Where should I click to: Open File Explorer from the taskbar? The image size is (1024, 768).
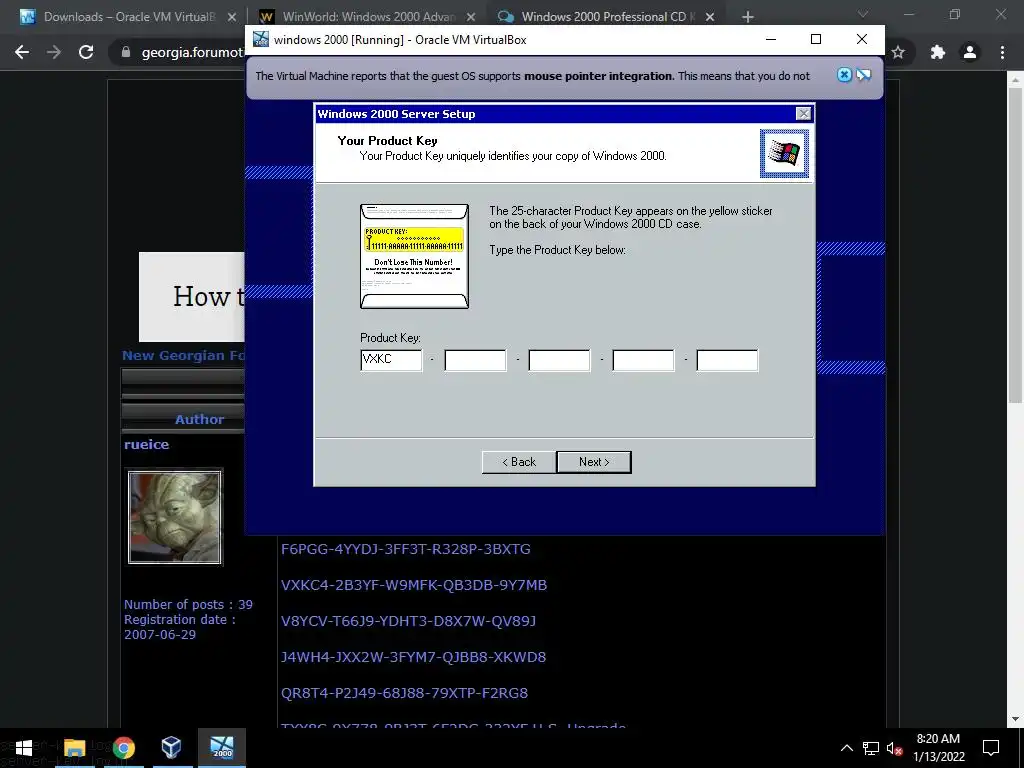click(74, 748)
